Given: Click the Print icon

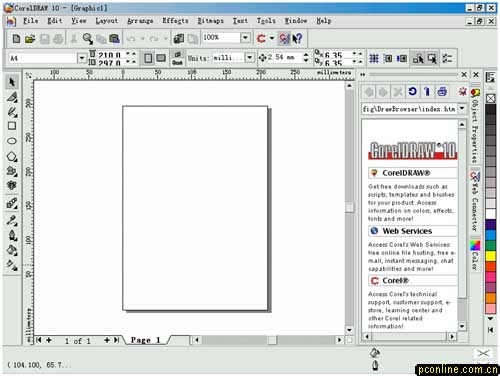Looking at the screenshot, I should point(58,39).
